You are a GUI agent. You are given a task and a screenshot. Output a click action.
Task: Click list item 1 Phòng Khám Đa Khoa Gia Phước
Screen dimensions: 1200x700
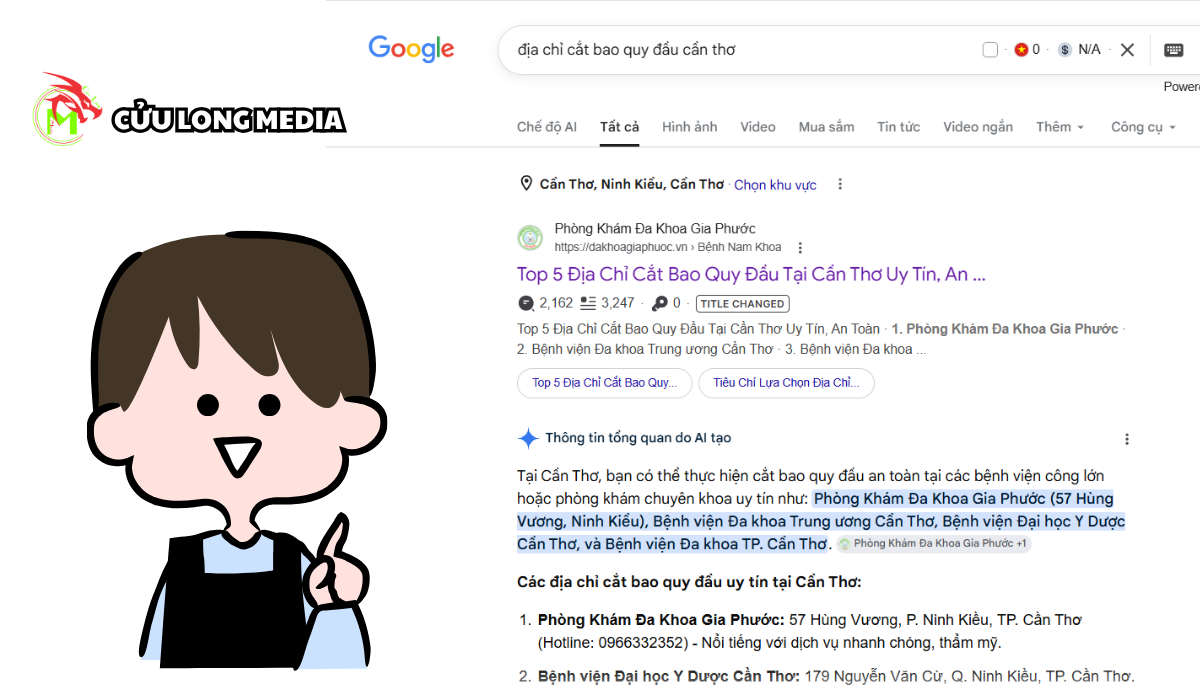tap(810, 631)
